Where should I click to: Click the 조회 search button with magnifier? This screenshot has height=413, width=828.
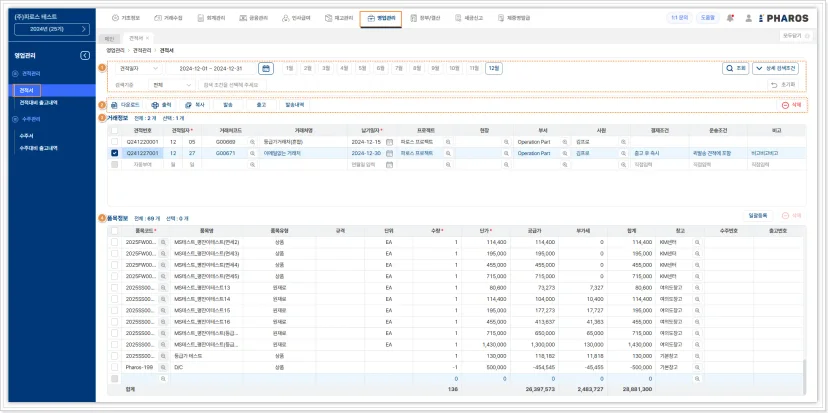coord(736,69)
